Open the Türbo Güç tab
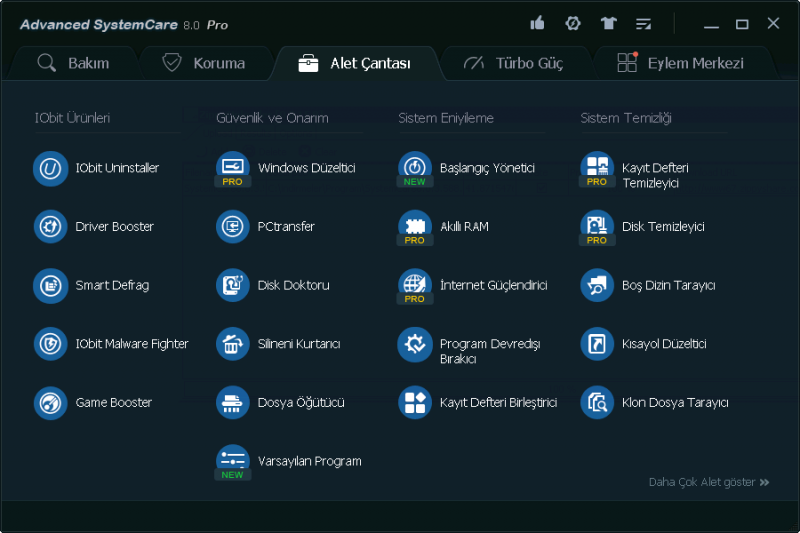 [x=514, y=63]
